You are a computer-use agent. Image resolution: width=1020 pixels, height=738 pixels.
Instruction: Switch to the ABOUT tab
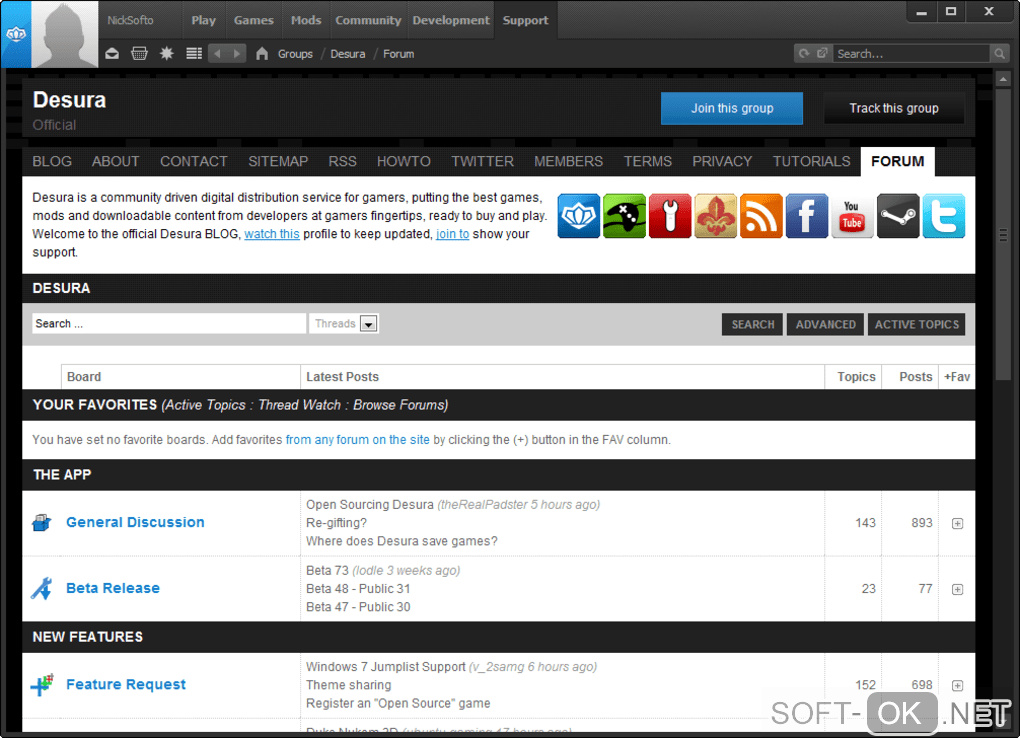115,161
